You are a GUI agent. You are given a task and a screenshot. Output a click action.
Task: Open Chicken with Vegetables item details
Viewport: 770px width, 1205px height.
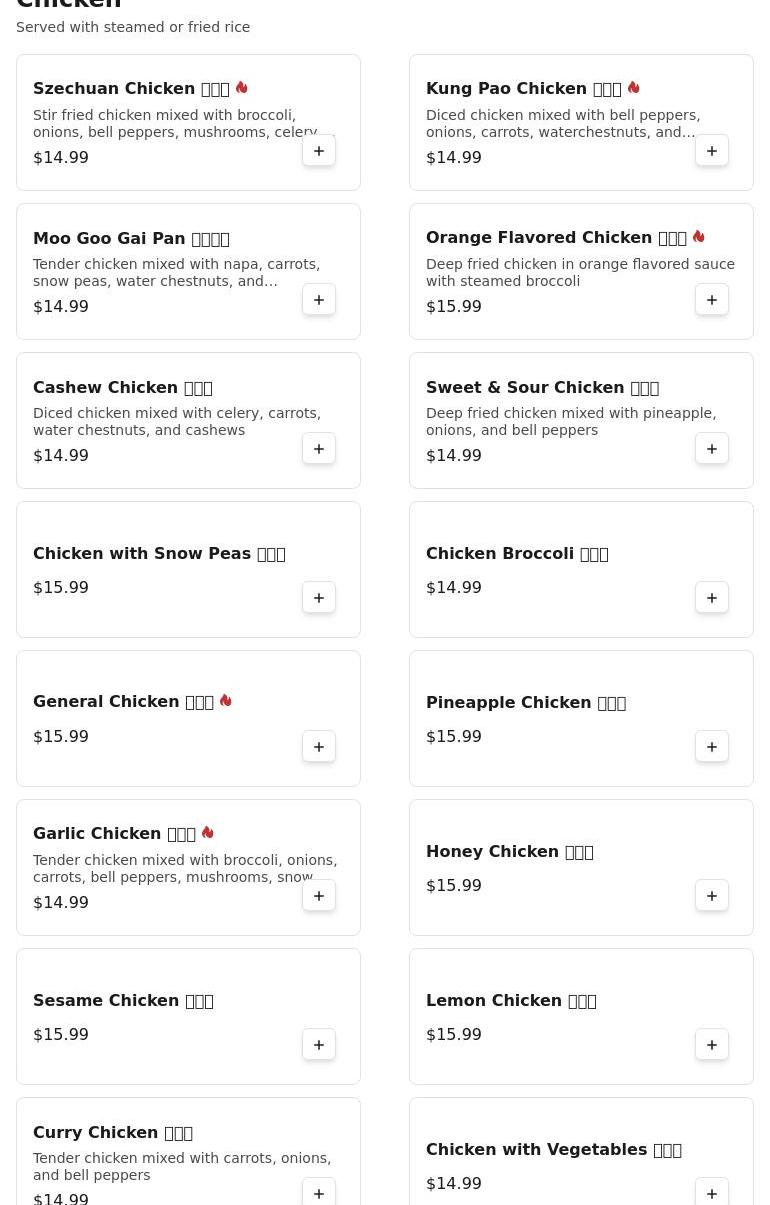coord(553,1150)
